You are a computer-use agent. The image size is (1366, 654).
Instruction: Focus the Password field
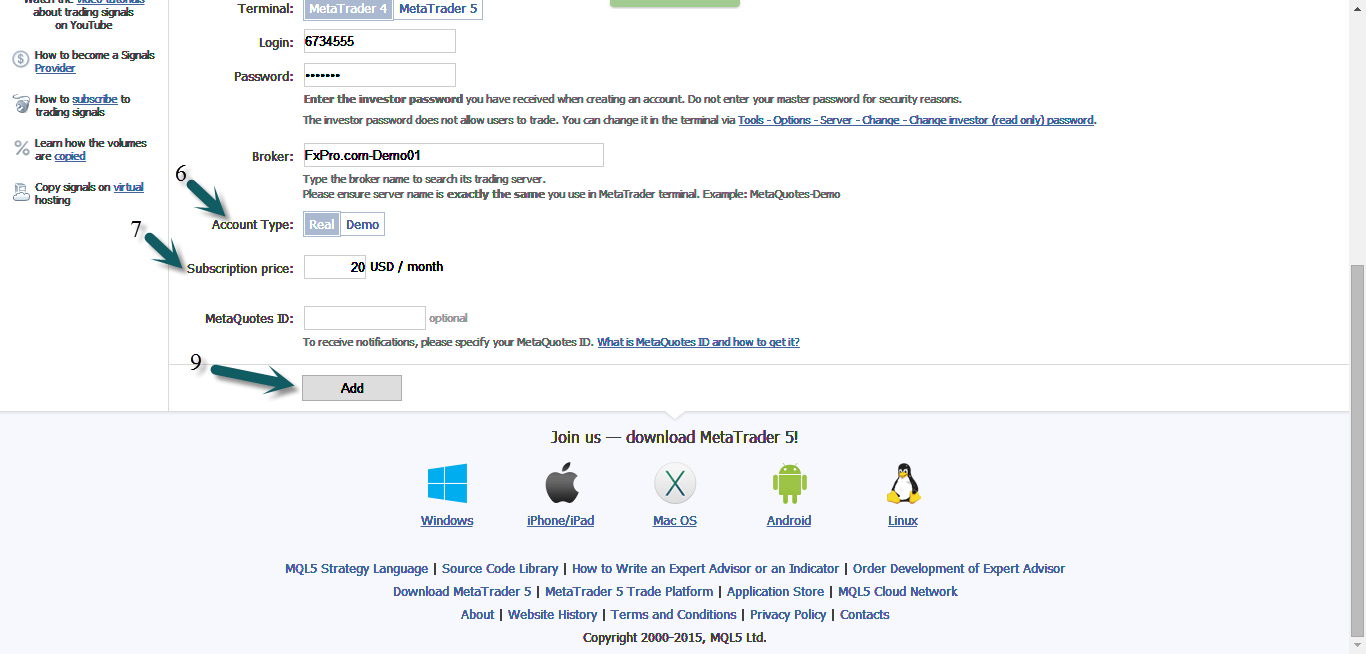point(380,75)
